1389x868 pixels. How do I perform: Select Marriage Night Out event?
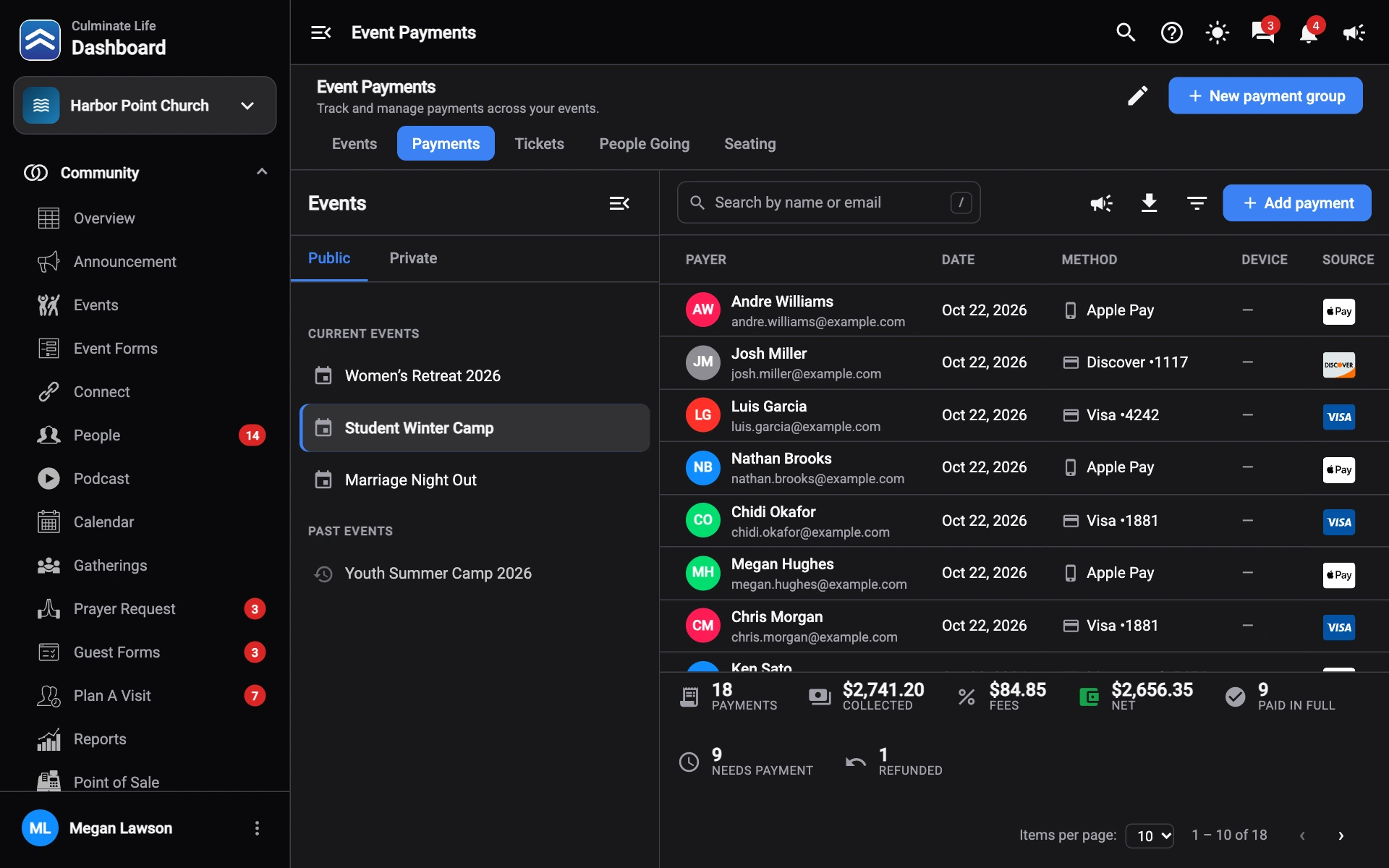475,480
